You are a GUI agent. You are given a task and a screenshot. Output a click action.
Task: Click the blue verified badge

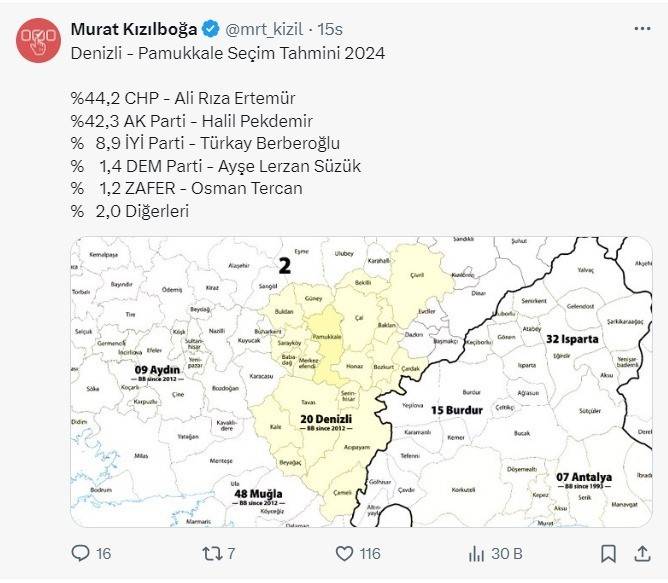point(212,28)
